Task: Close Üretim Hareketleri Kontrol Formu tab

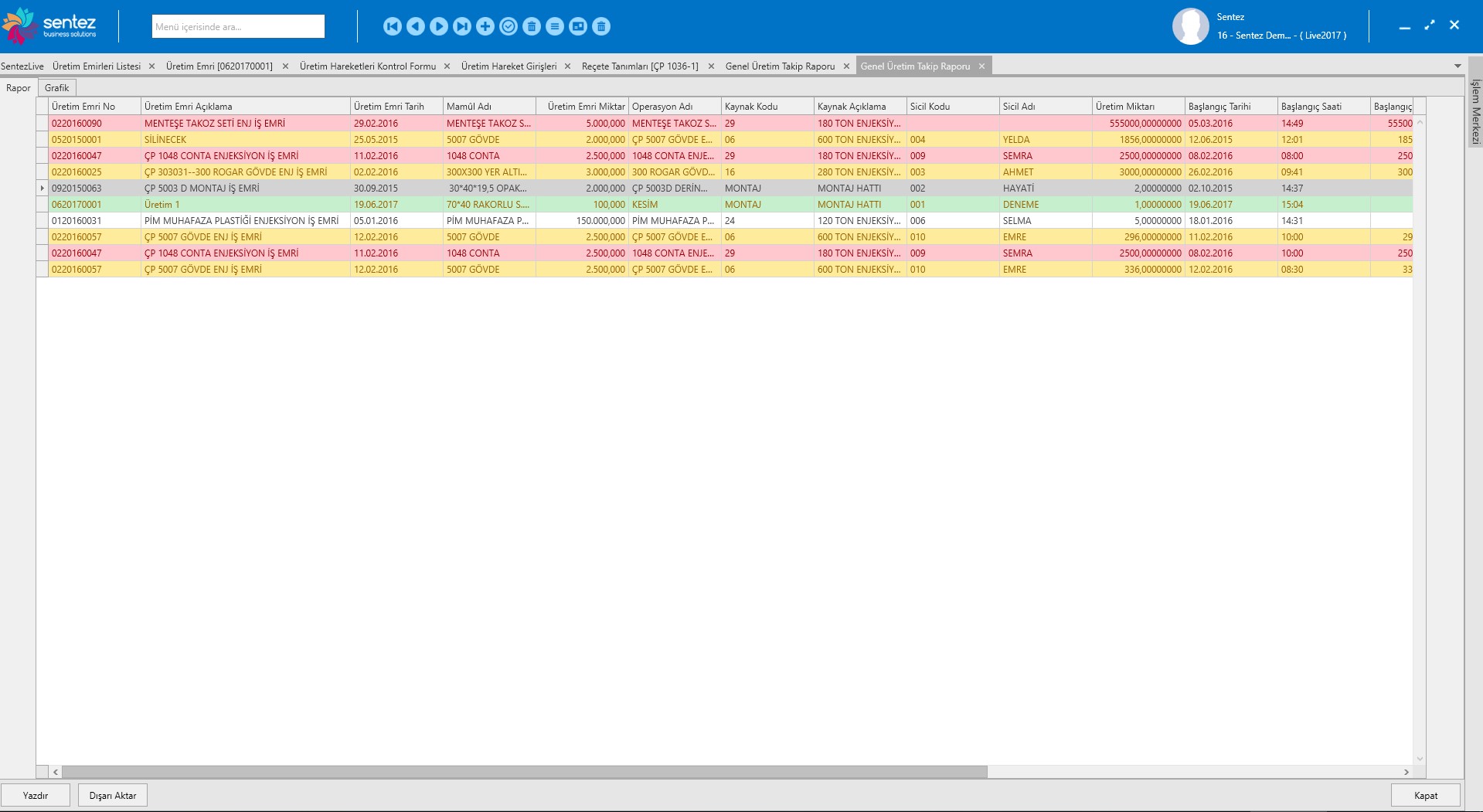Action: click(447, 66)
